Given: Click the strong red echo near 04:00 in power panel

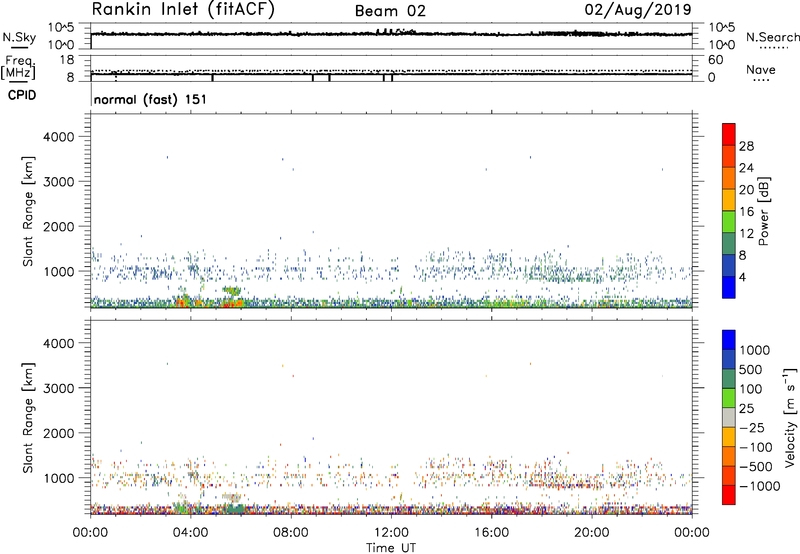Looking at the screenshot, I should pos(180,302).
